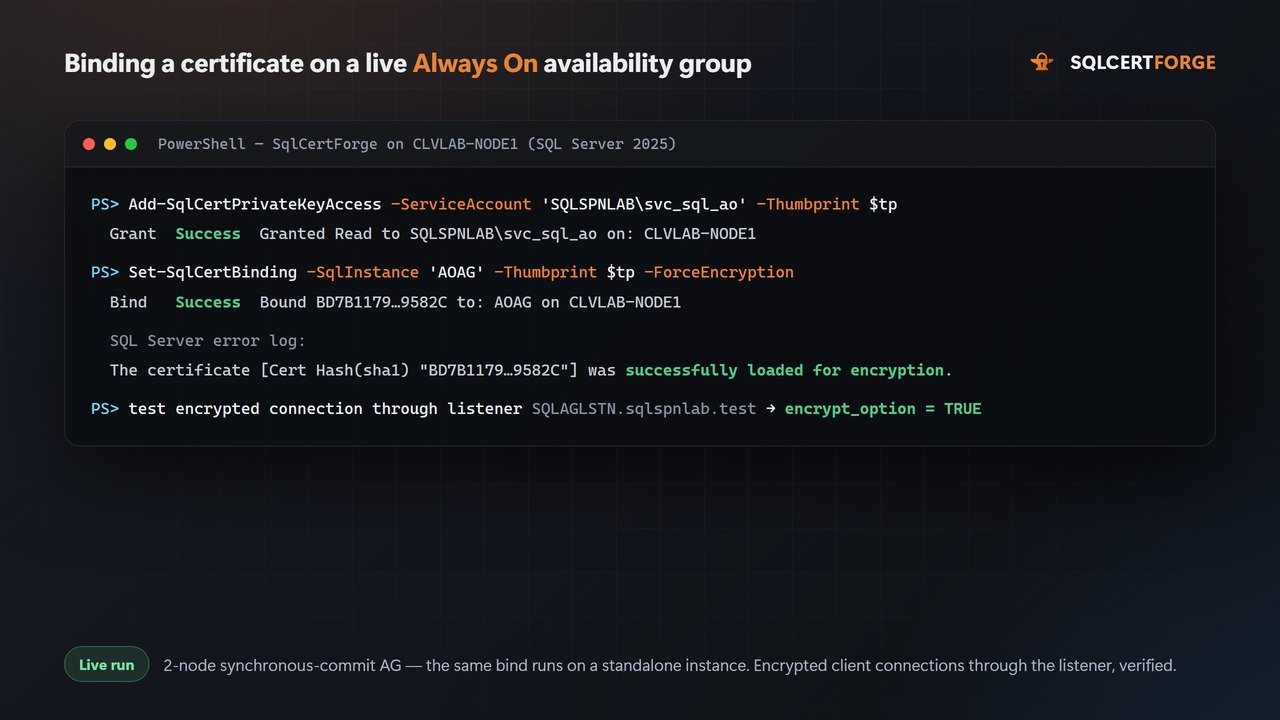1280x720 pixels.
Task: Click the SqlCertForge padlock logo icon
Action: pyautogui.click(x=1042, y=63)
